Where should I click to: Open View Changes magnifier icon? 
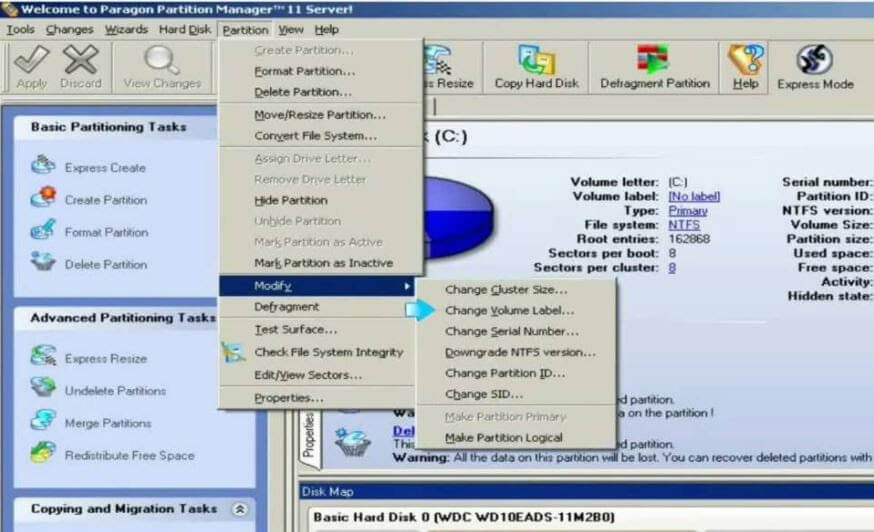pos(162,60)
